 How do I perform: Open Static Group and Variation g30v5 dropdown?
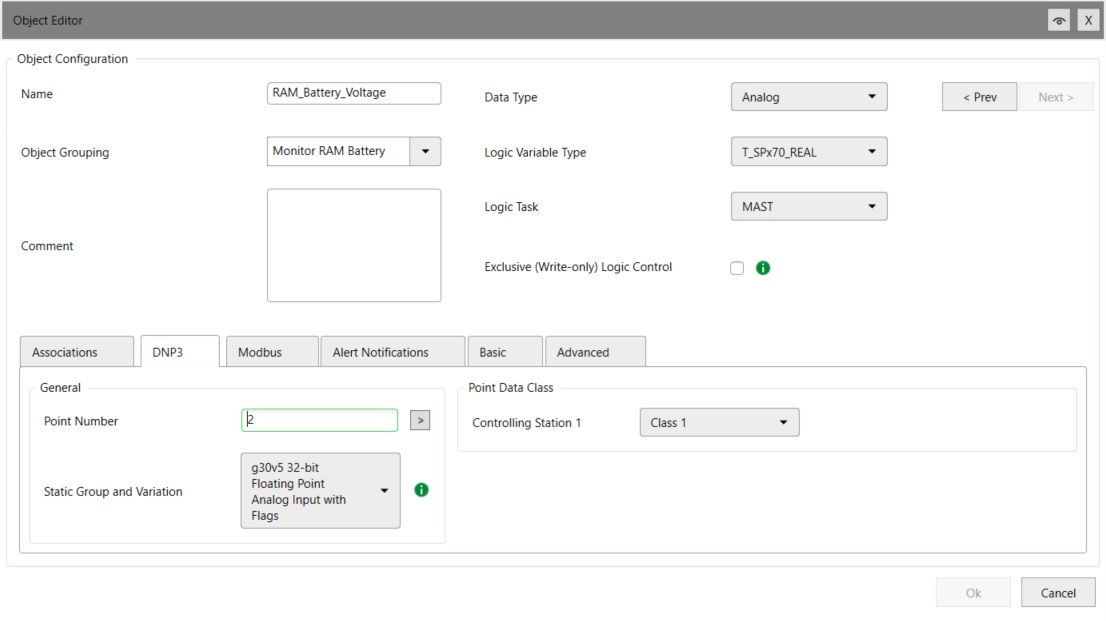coord(320,490)
